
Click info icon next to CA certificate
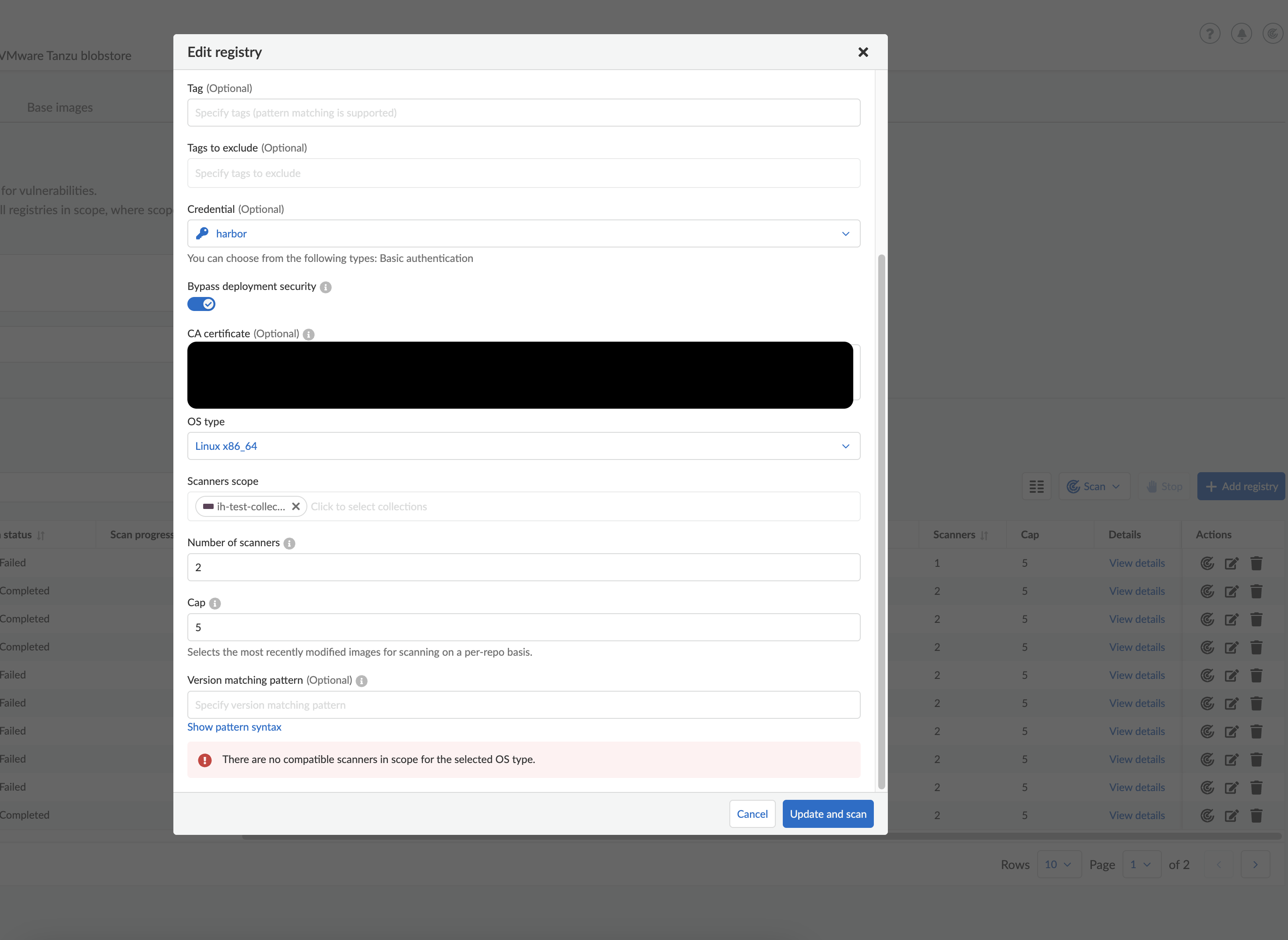309,335
